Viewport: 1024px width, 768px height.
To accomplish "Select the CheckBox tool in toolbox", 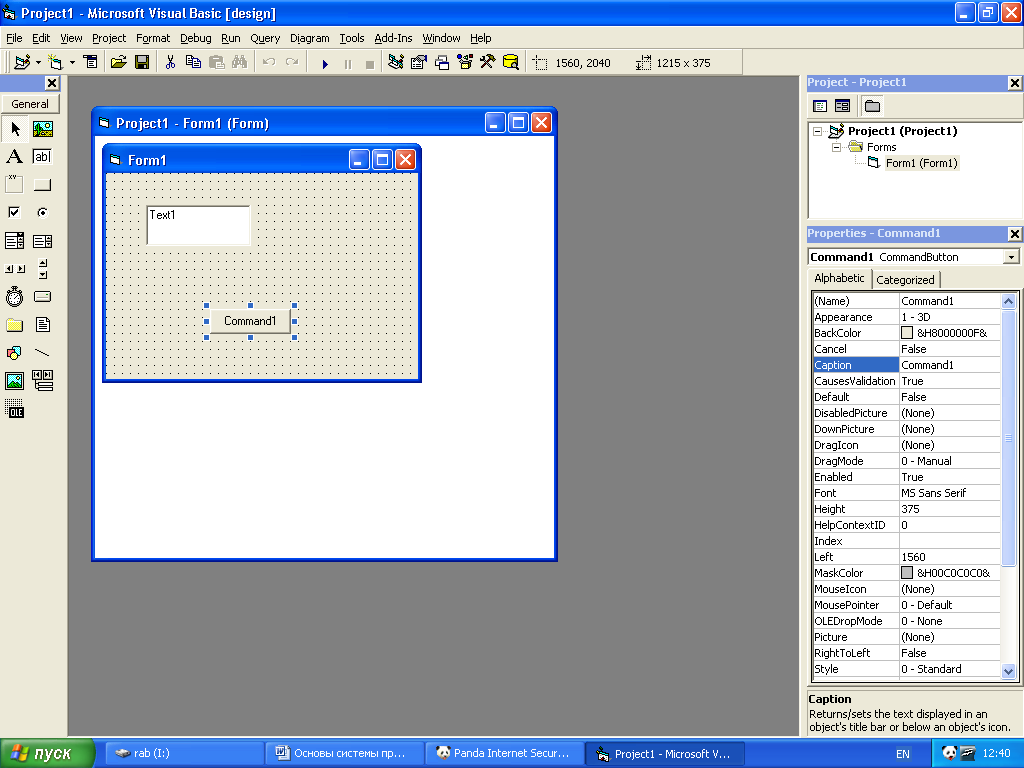I will [14, 212].
